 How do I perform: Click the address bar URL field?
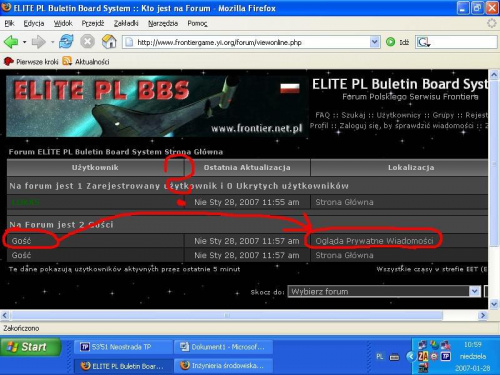pyautogui.click(x=252, y=42)
